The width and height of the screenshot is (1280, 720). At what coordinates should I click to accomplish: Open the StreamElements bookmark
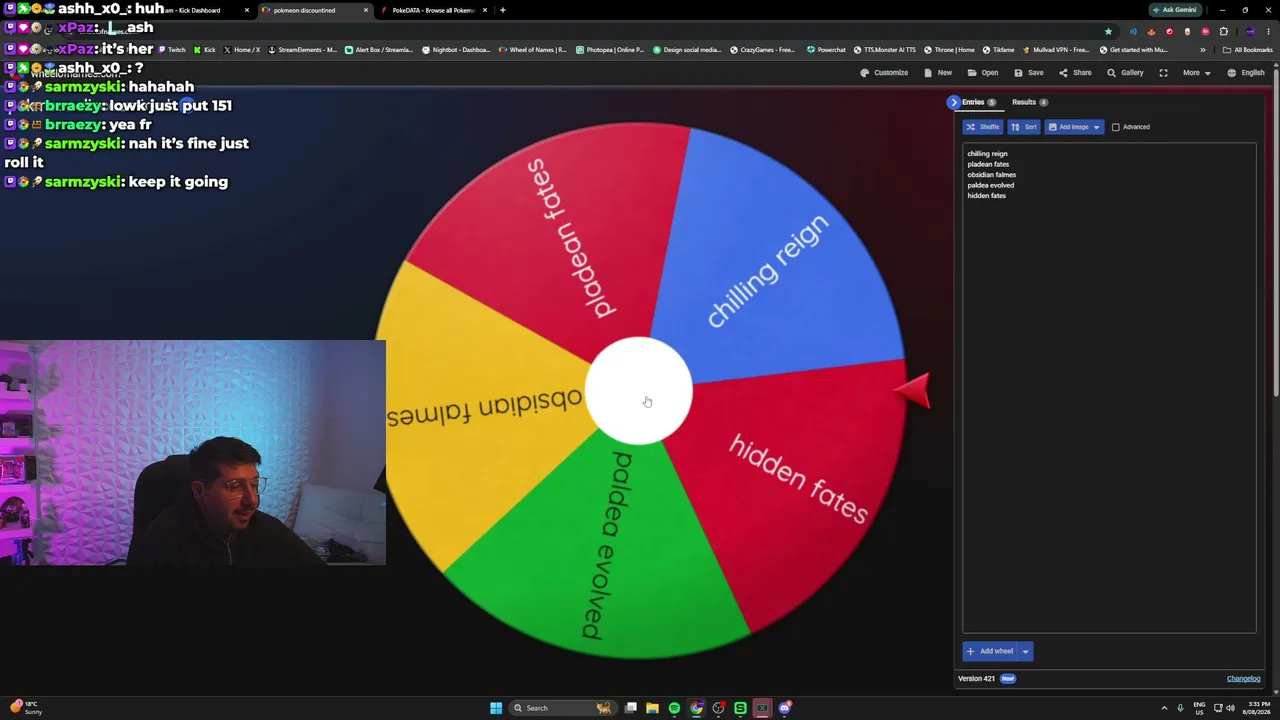coord(302,50)
